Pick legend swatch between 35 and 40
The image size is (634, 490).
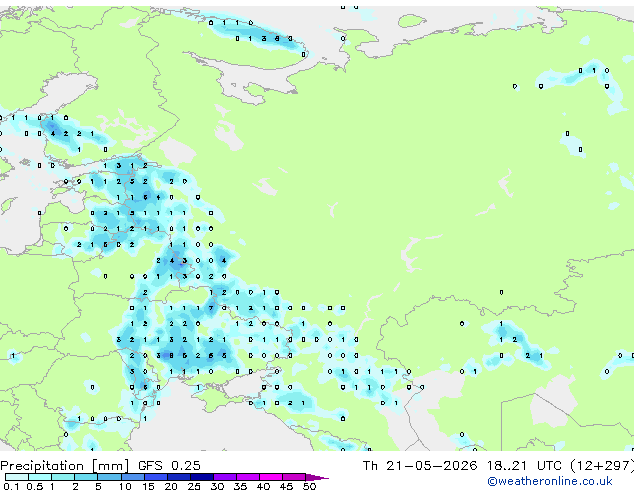coord(247,477)
